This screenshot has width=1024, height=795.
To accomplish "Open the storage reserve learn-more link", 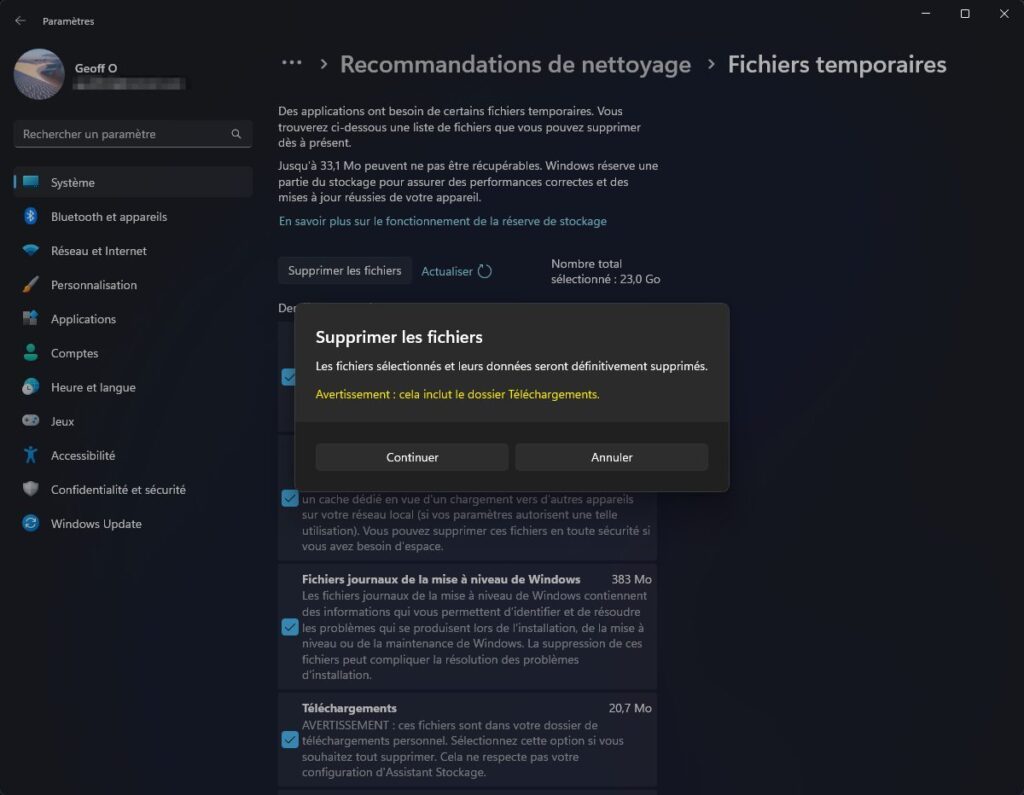I will 443,221.
